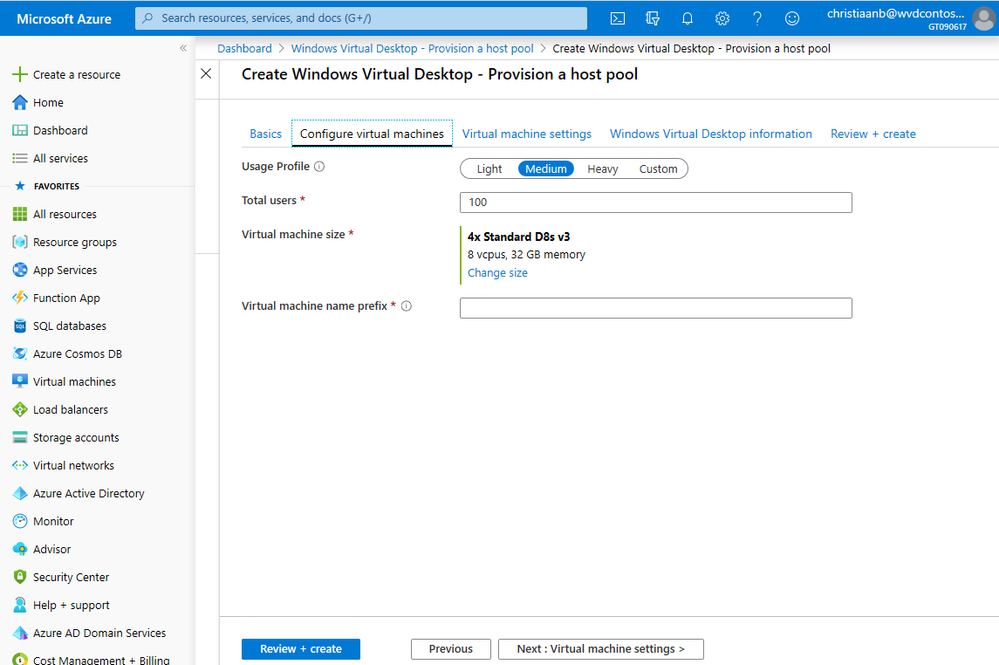Open portal settings gear icon

(x=722, y=18)
